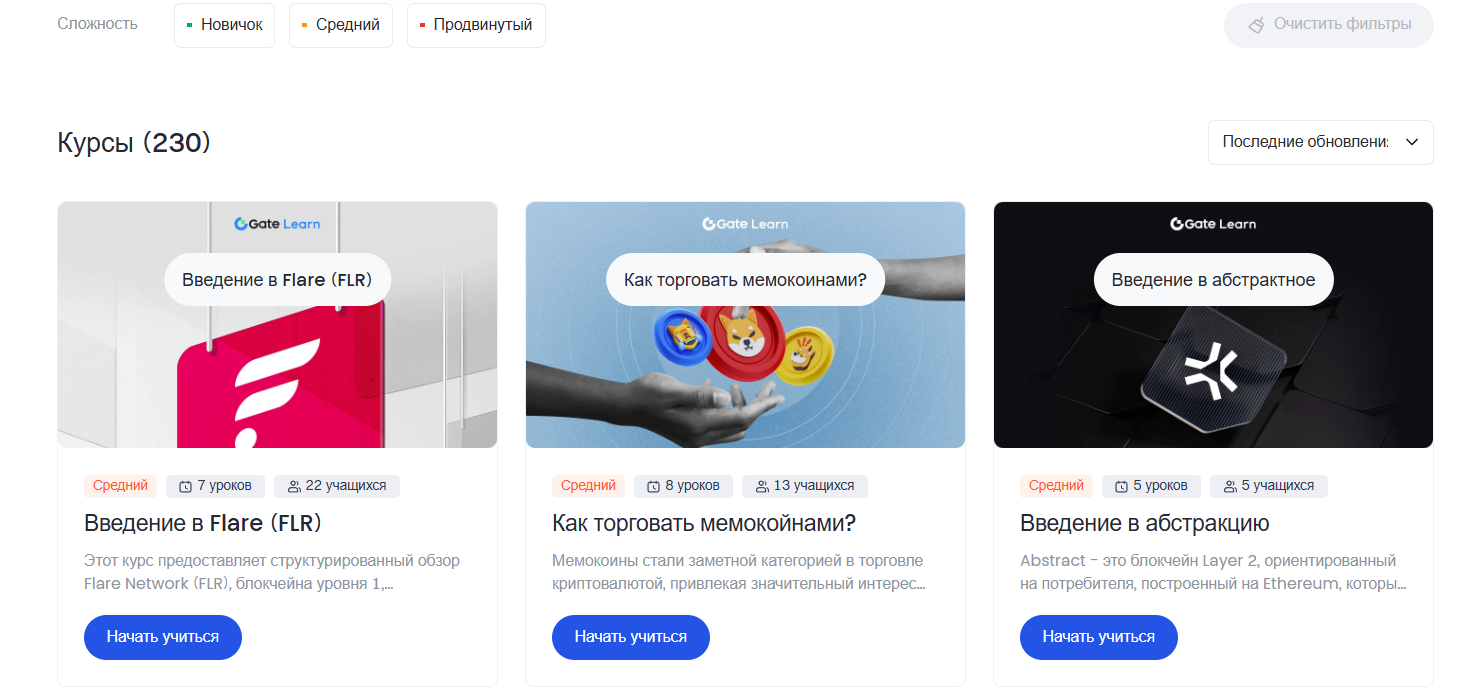1475x695 pixels.
Task: Click the sort dropdown chevron arrow
Action: [1412, 142]
